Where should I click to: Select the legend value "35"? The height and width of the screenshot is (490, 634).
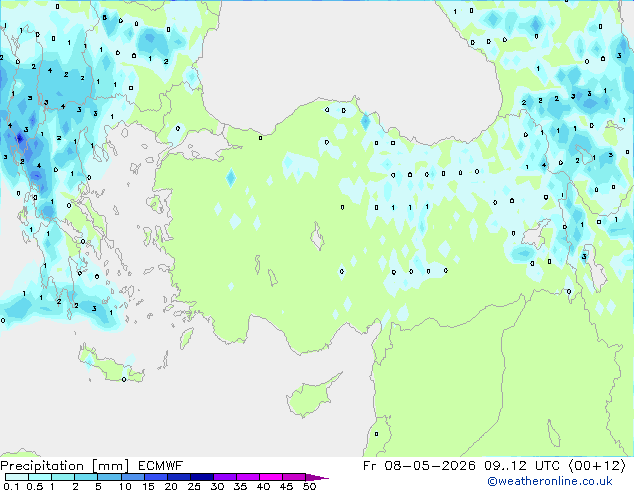click(x=240, y=486)
